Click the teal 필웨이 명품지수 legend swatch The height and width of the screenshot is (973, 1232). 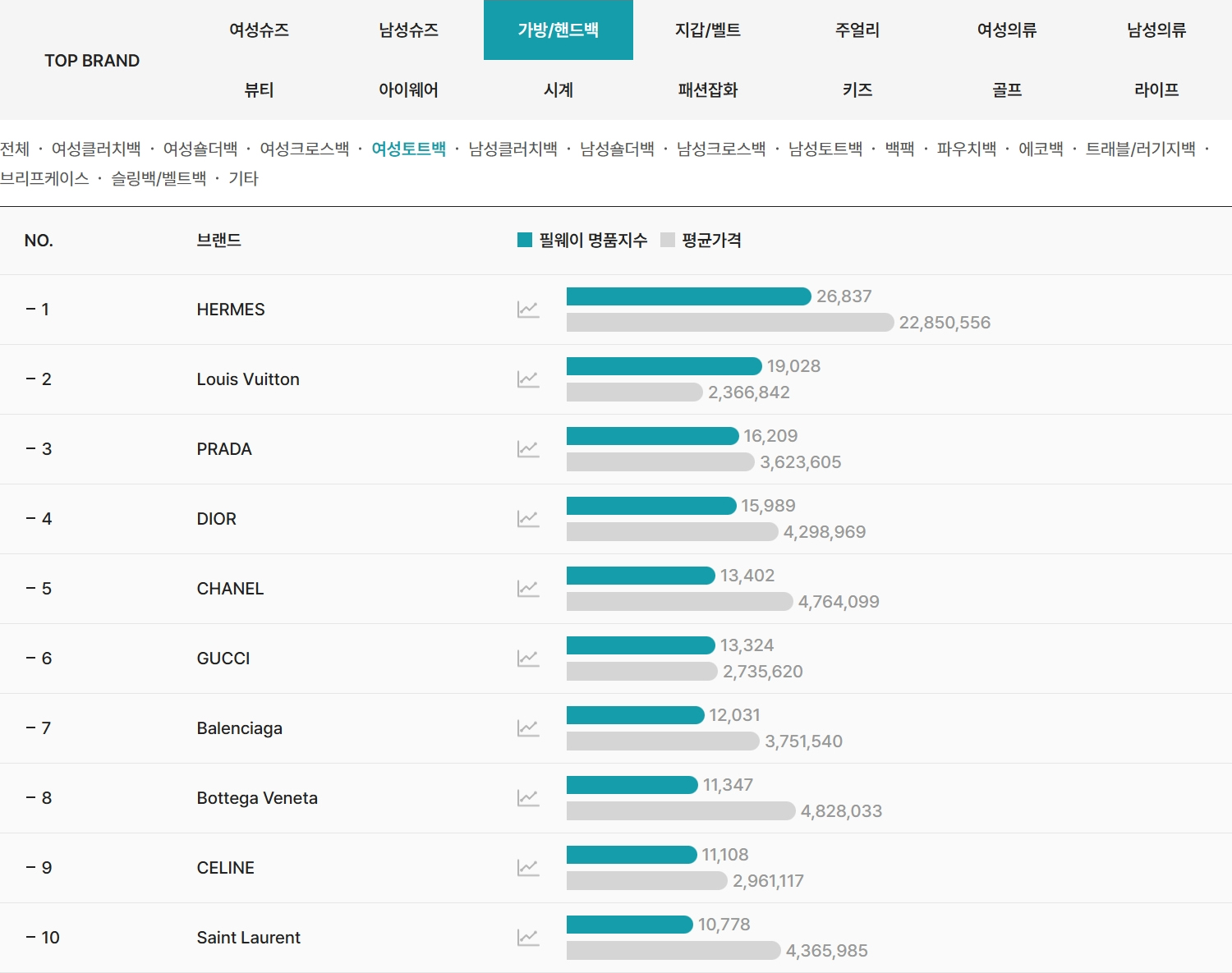pyautogui.click(x=525, y=240)
